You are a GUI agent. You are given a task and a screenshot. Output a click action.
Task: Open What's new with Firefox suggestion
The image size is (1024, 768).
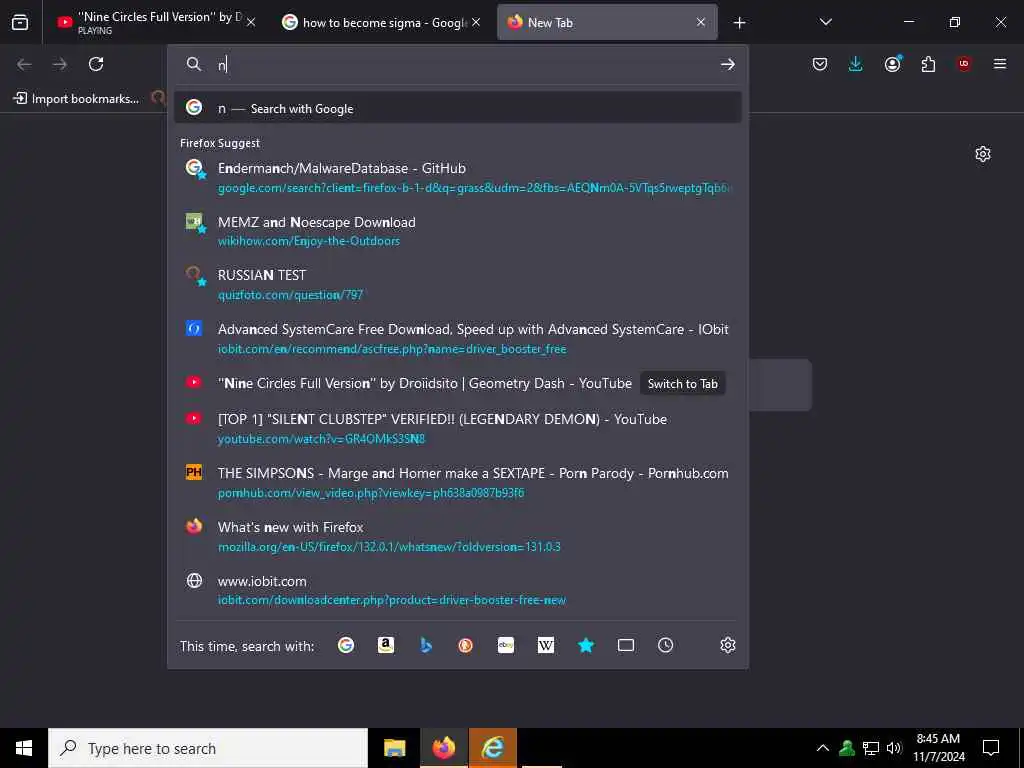(458, 536)
